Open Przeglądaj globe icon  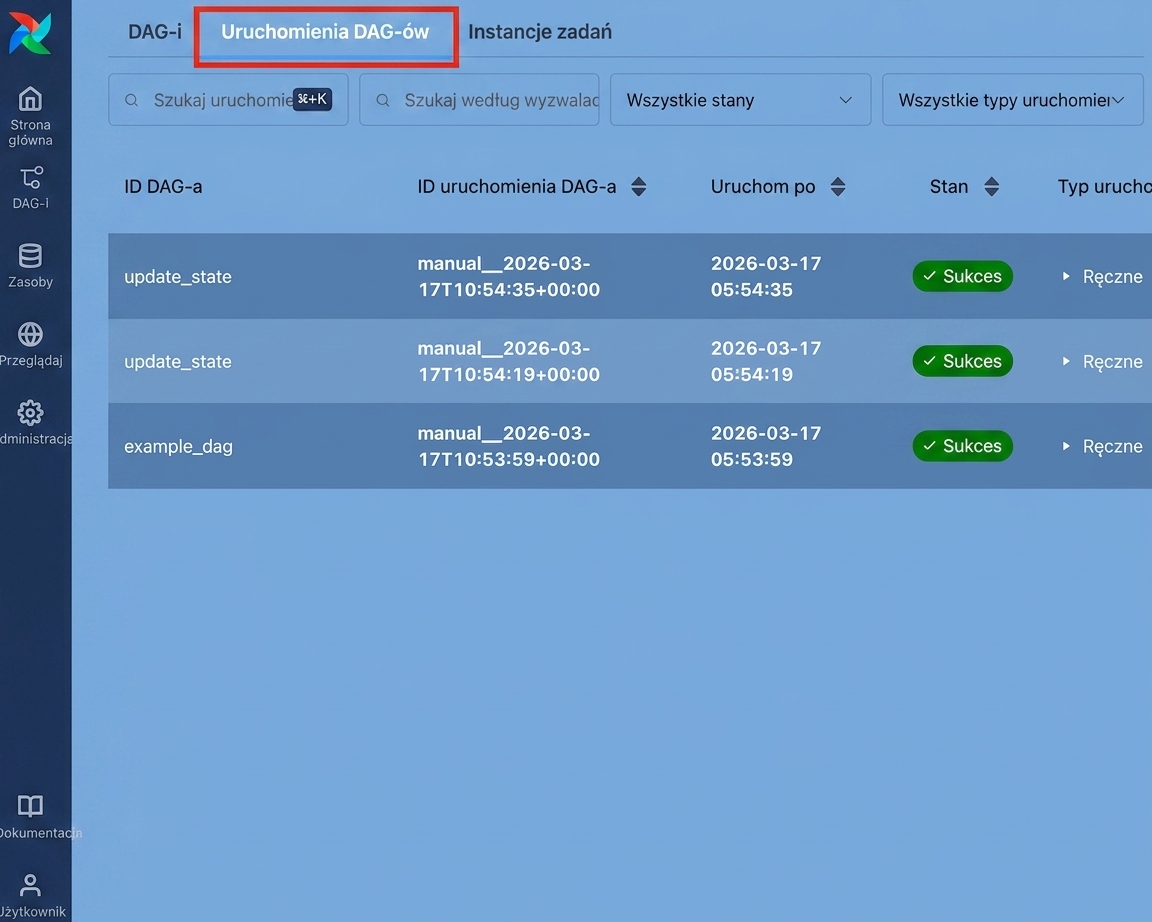point(30,334)
